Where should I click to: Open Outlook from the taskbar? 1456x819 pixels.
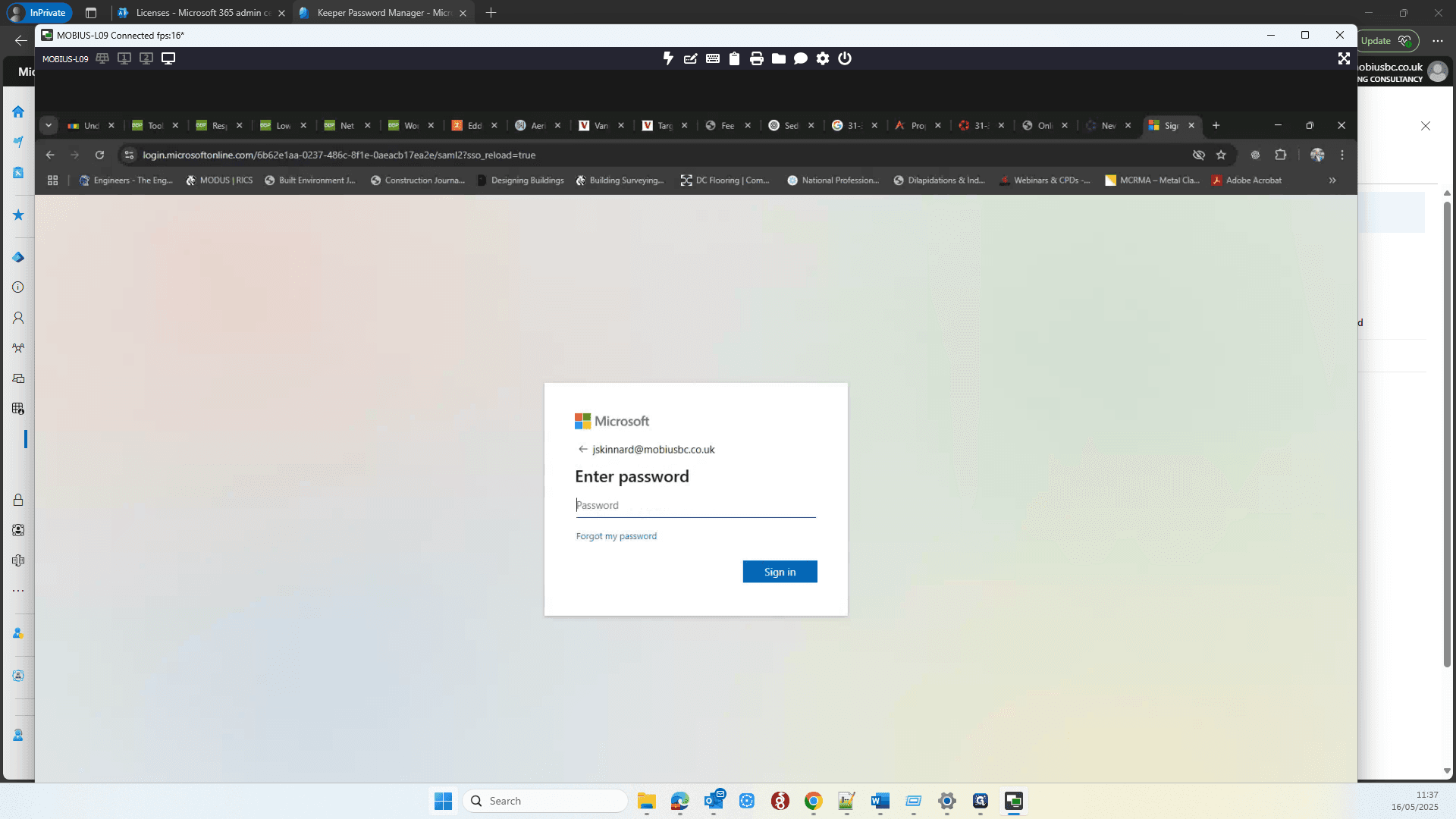point(714,801)
